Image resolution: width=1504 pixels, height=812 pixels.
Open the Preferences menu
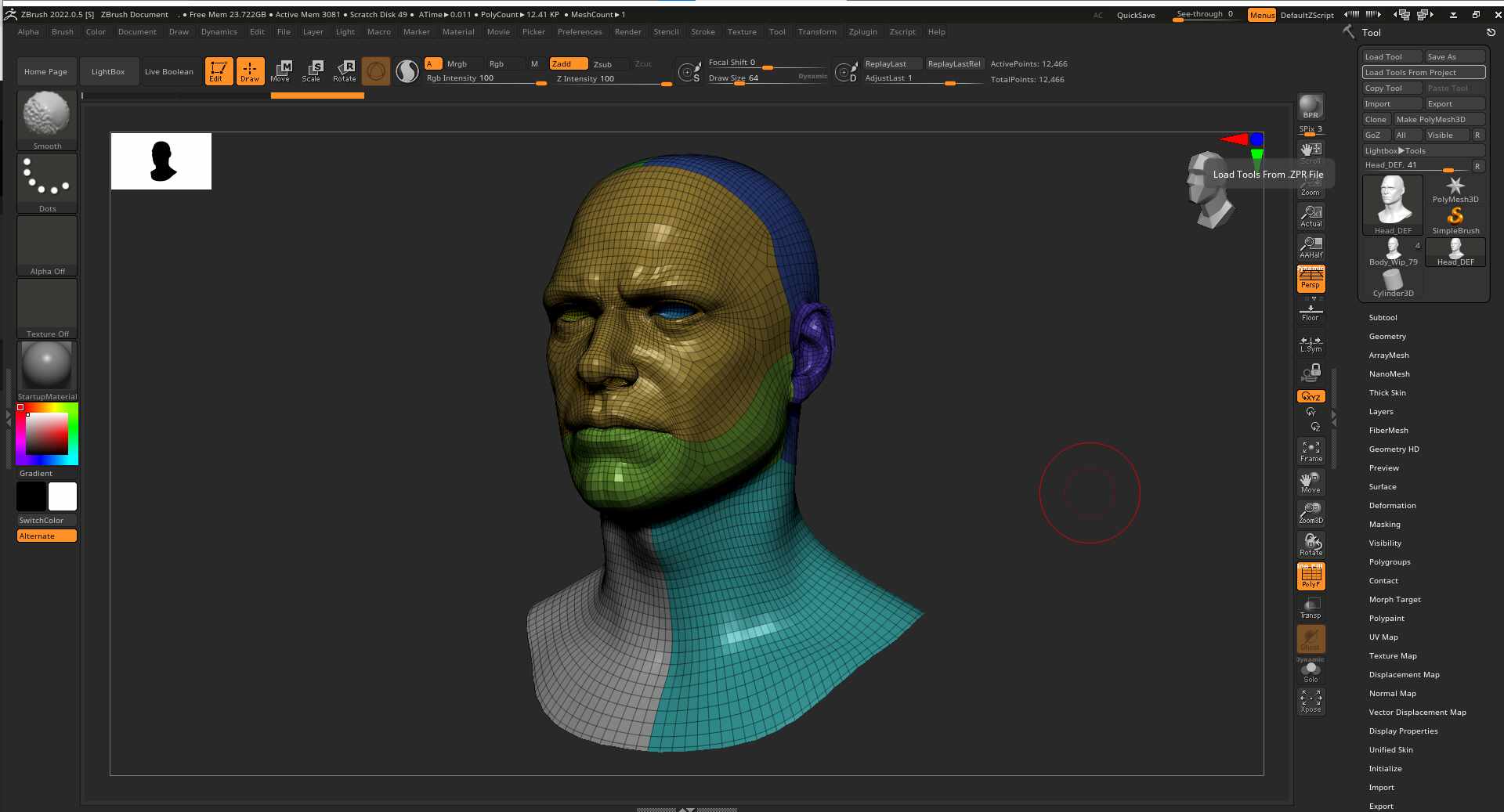[580, 32]
